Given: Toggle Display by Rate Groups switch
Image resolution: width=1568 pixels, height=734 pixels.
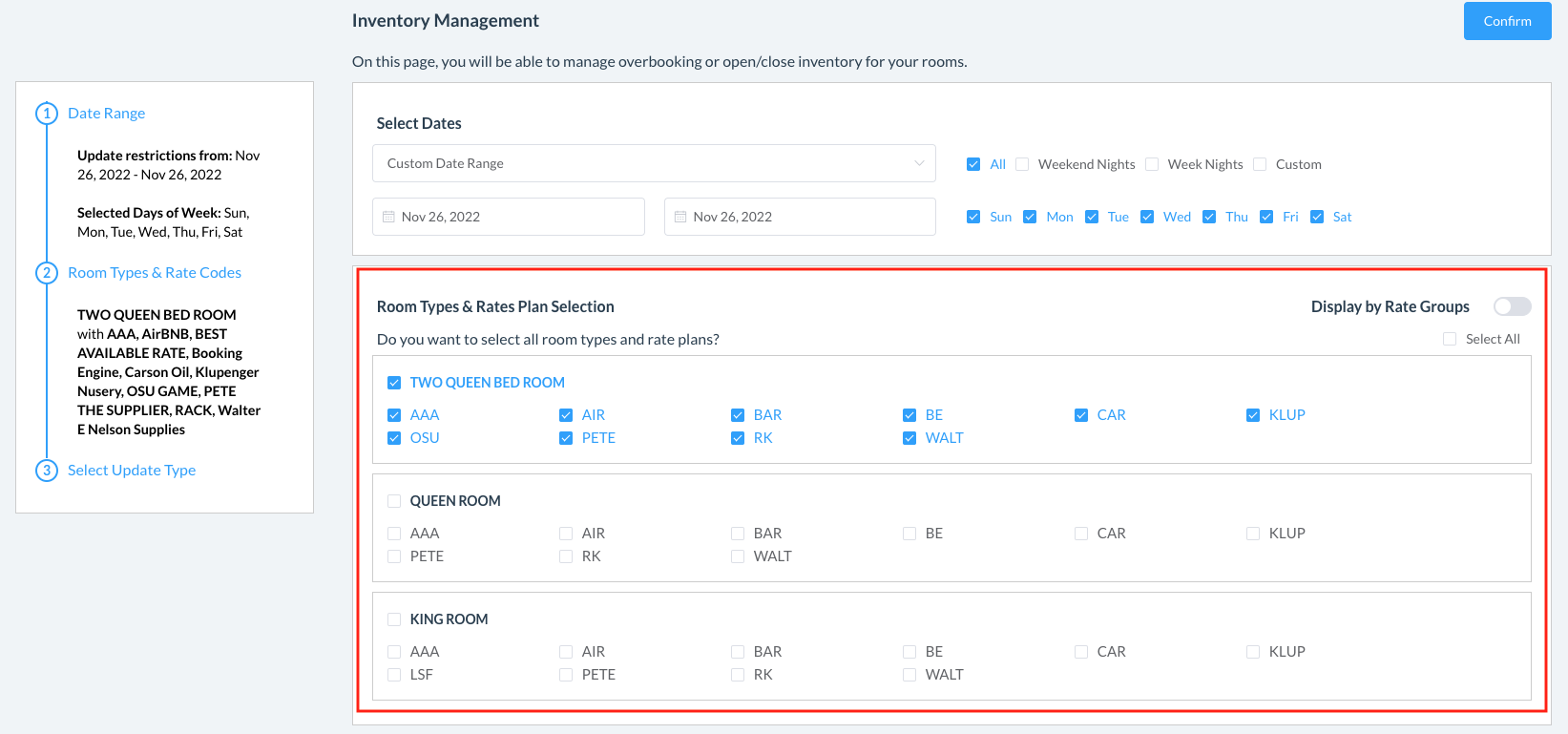Looking at the screenshot, I should click(x=1512, y=306).
